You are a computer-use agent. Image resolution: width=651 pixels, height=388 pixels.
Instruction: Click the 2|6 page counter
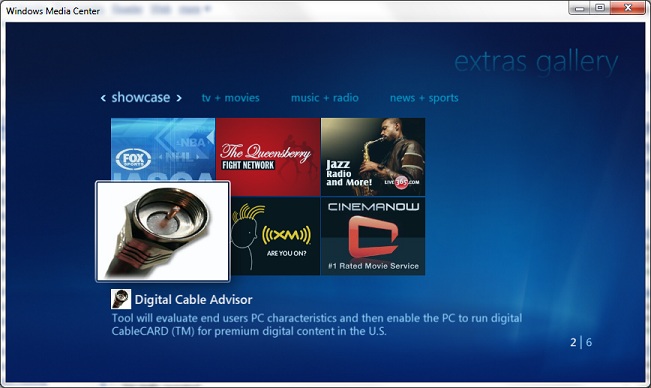(581, 342)
